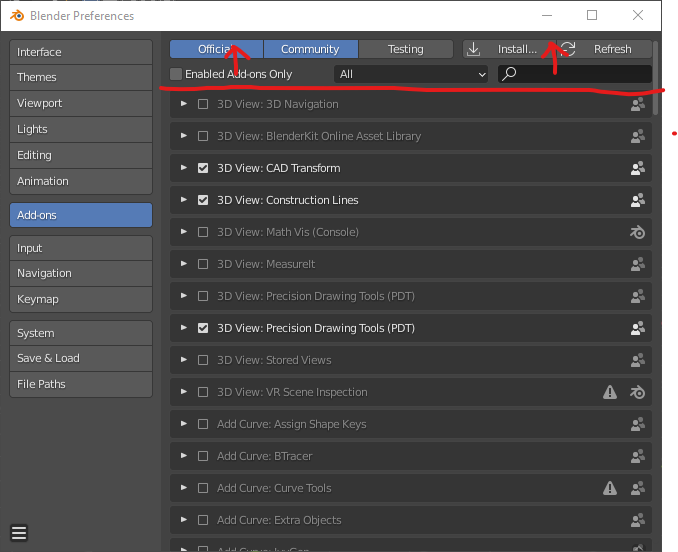Expand Add Curve: Assign Shape Keys details

(x=184, y=424)
